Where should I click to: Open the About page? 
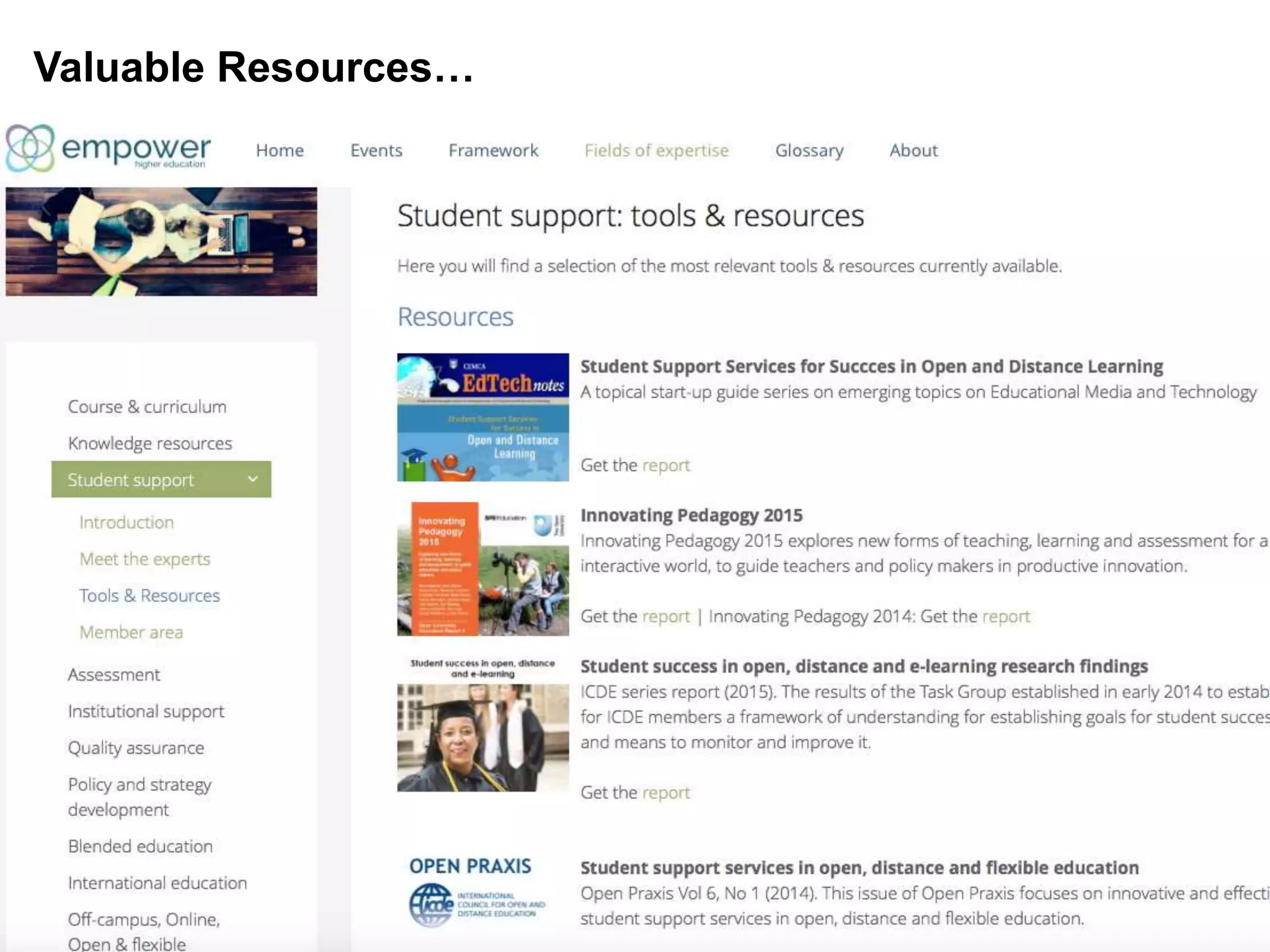point(913,151)
